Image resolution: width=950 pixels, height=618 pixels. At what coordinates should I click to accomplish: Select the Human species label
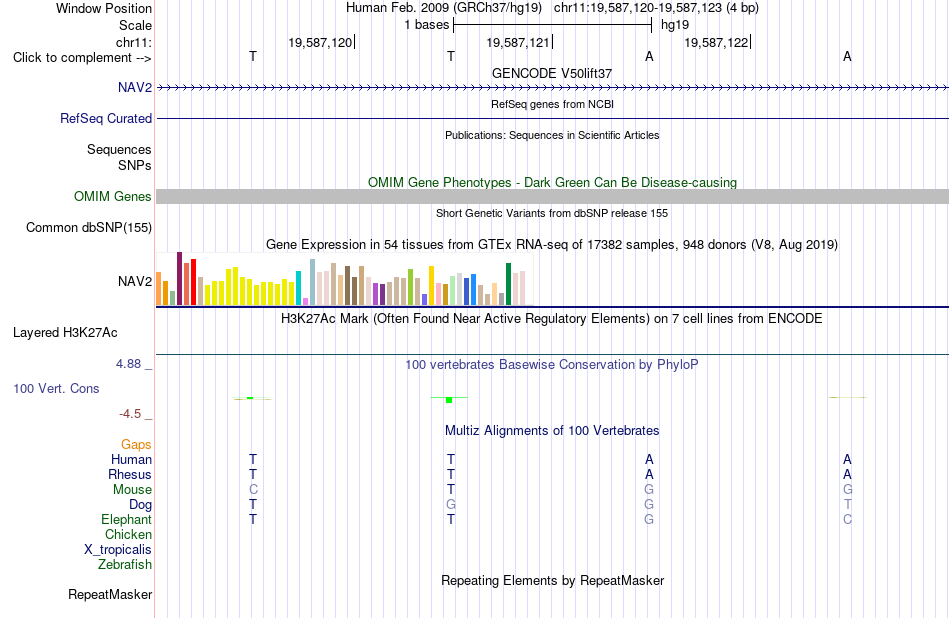(131, 460)
